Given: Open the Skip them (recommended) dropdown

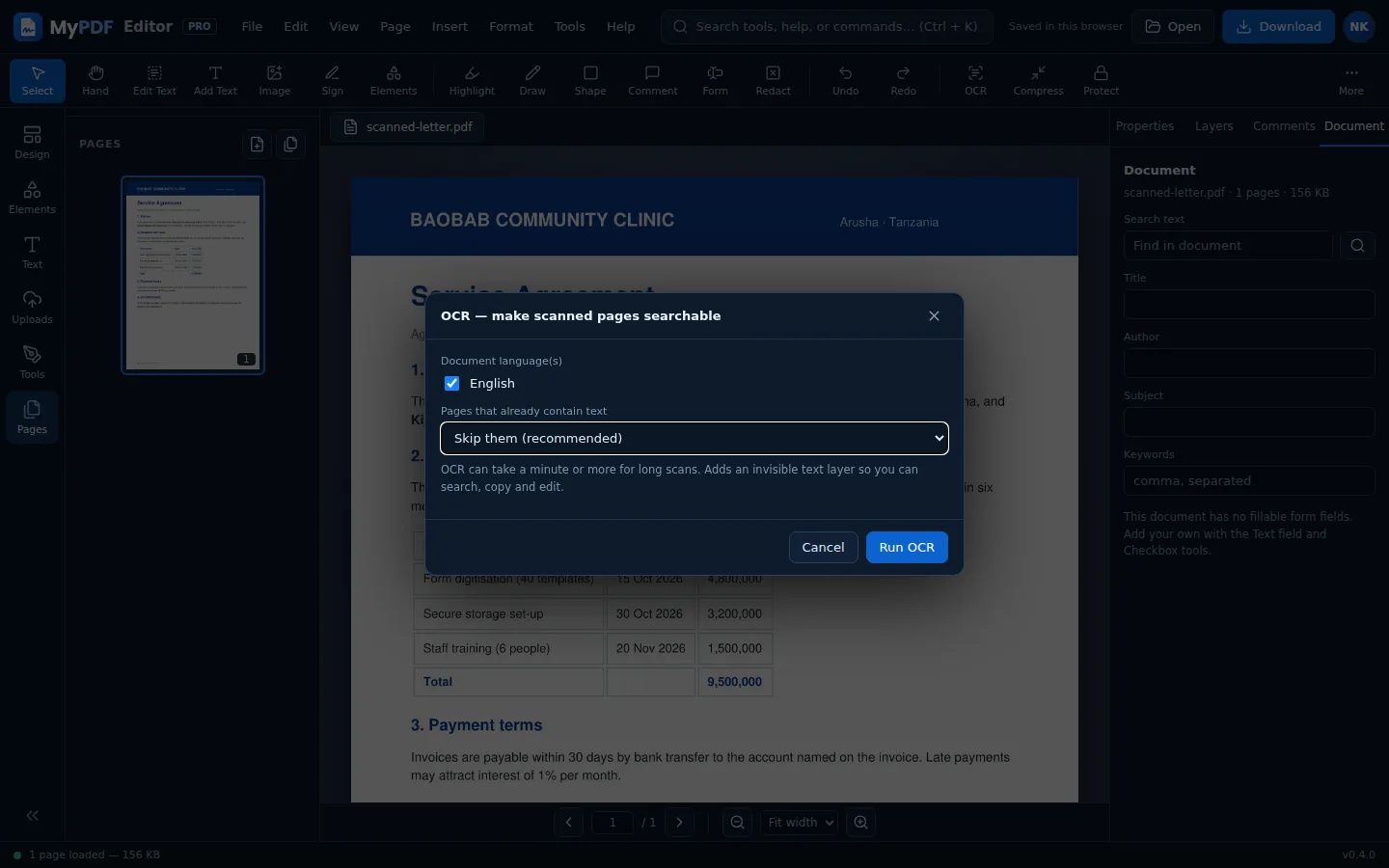Looking at the screenshot, I should tap(694, 439).
